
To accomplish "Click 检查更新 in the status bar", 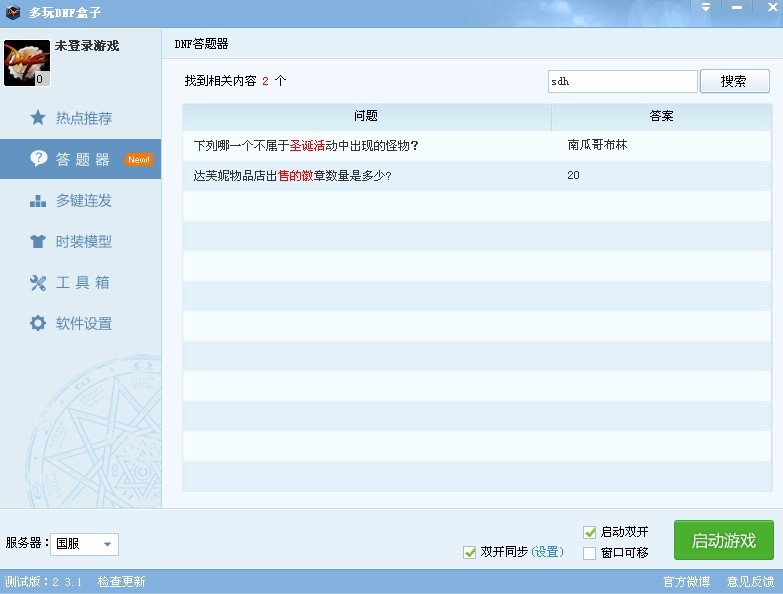I will (121, 582).
